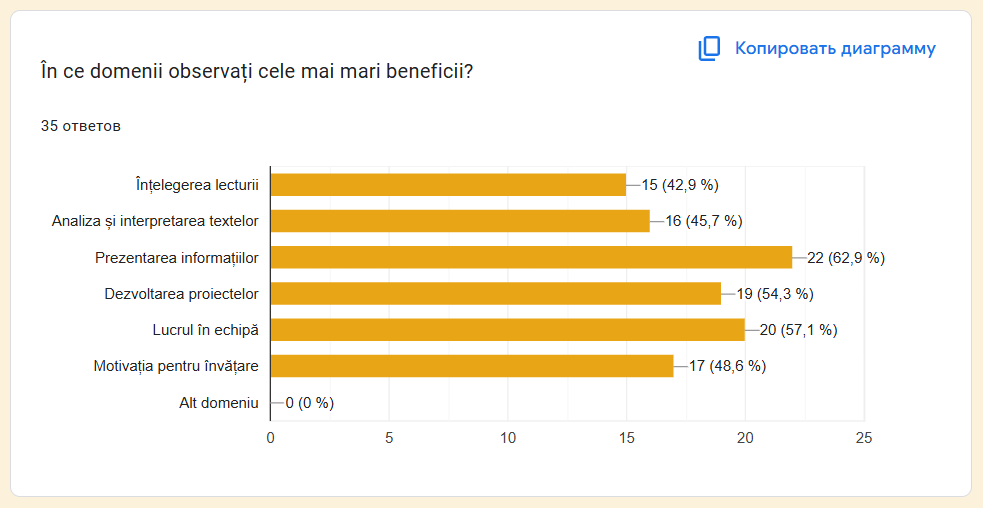This screenshot has width=983, height=508.
Task: Click the 'Alt domeniu' axis label
Action: tap(218, 403)
